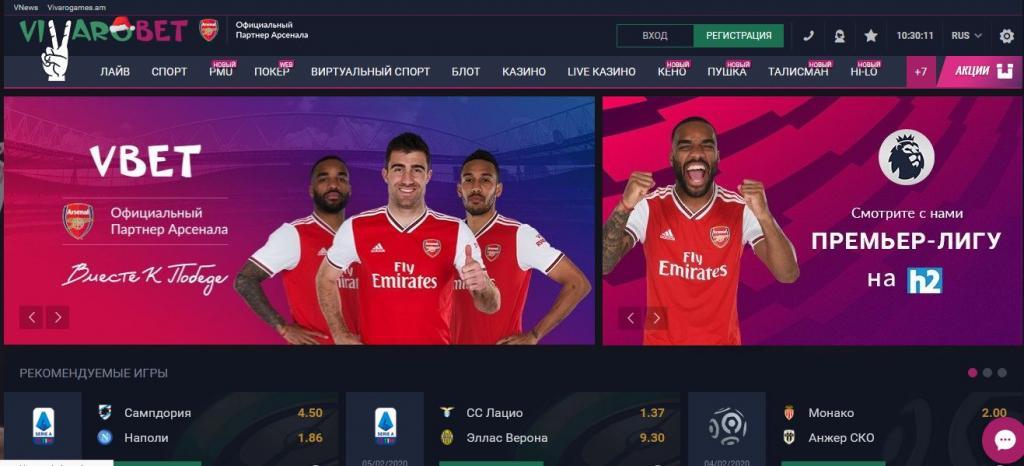Click the phone contact icon in header
The height and width of the screenshot is (466, 1024).
click(808, 36)
